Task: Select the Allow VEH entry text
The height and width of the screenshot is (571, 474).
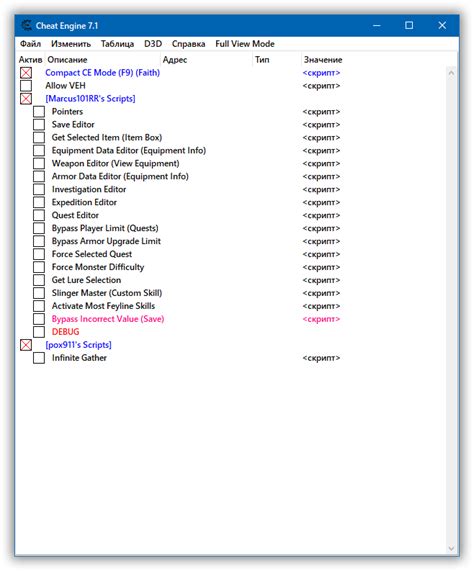Action: pos(66,86)
